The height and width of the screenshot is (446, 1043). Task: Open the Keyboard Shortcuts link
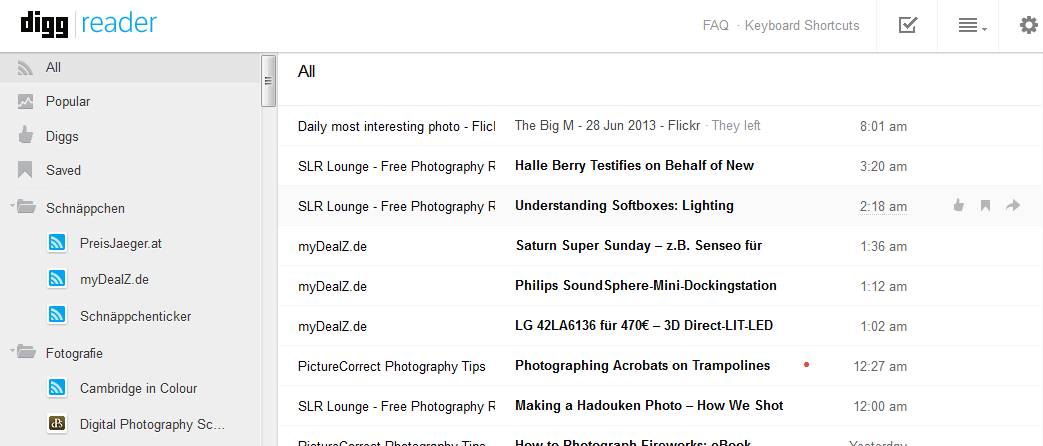click(802, 26)
